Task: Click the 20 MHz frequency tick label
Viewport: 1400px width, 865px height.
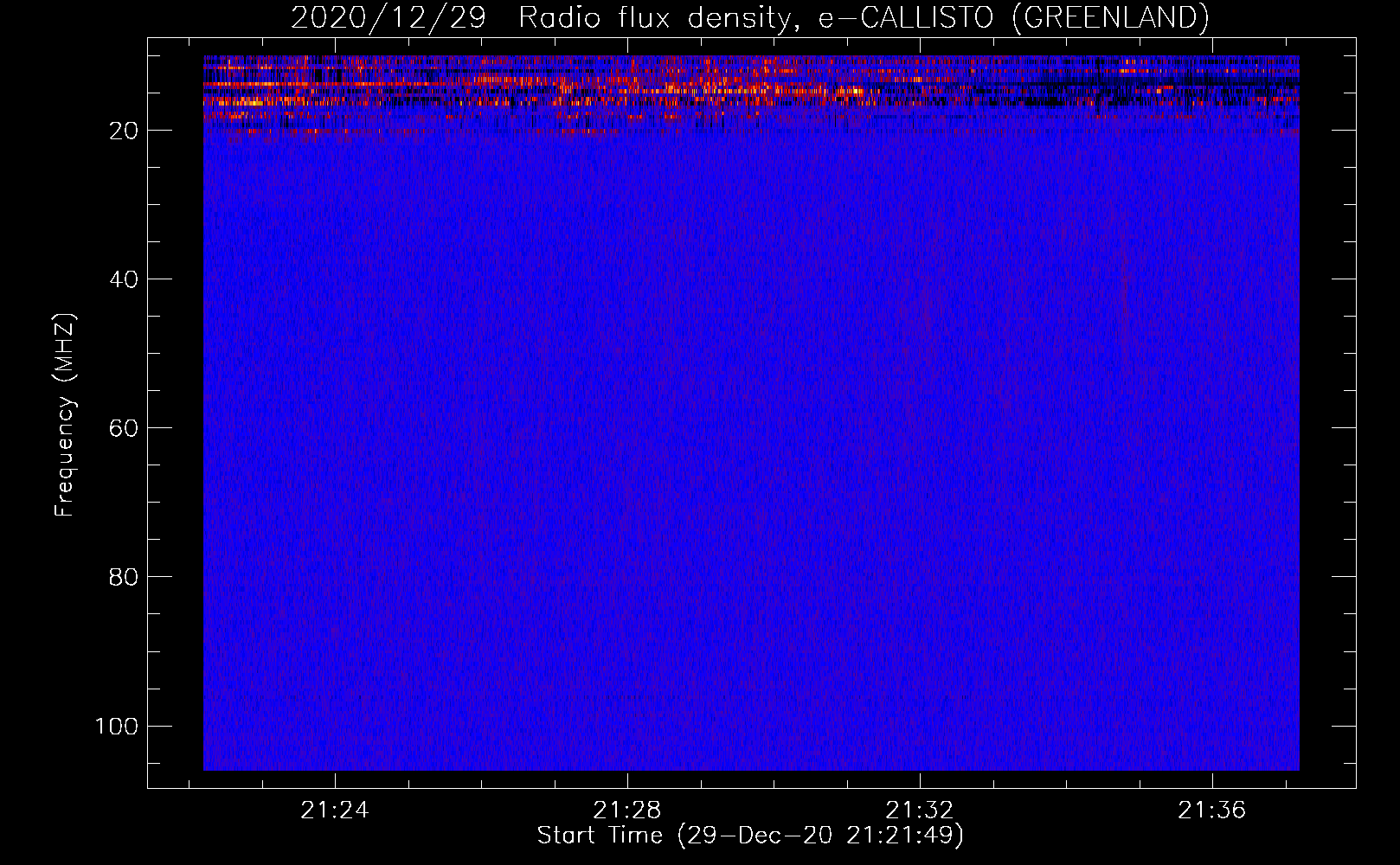Action: (x=124, y=131)
